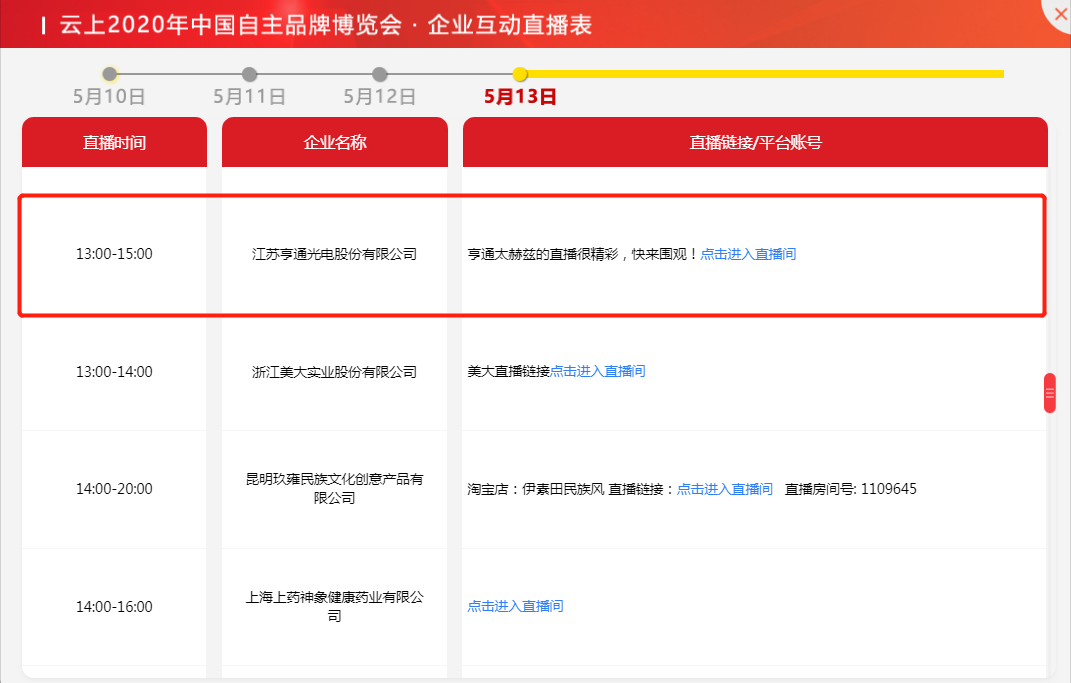Open 伊素田民族风 点击进入直播间 link

pos(725,489)
